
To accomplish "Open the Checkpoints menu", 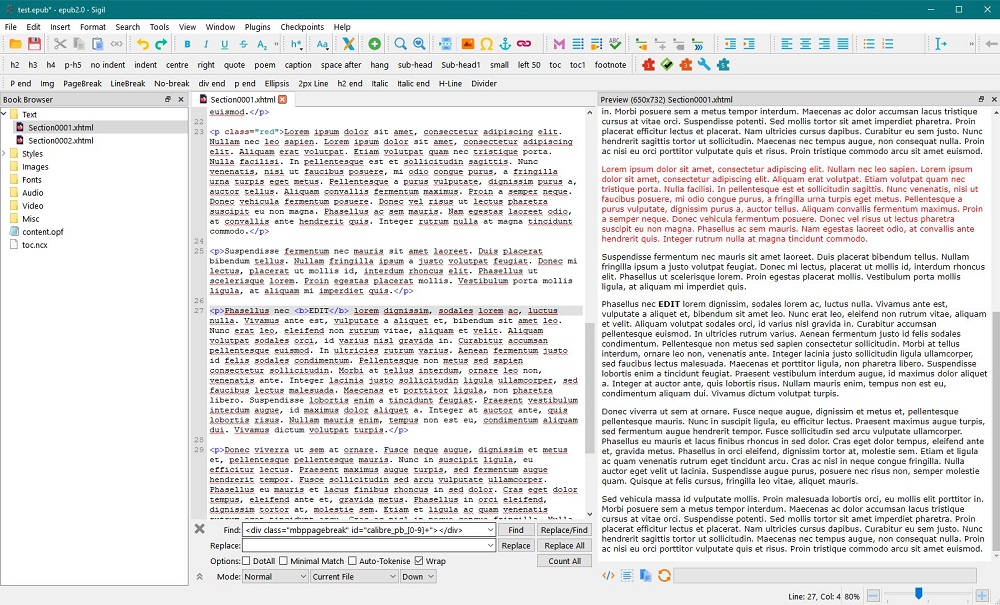I will pos(302,27).
